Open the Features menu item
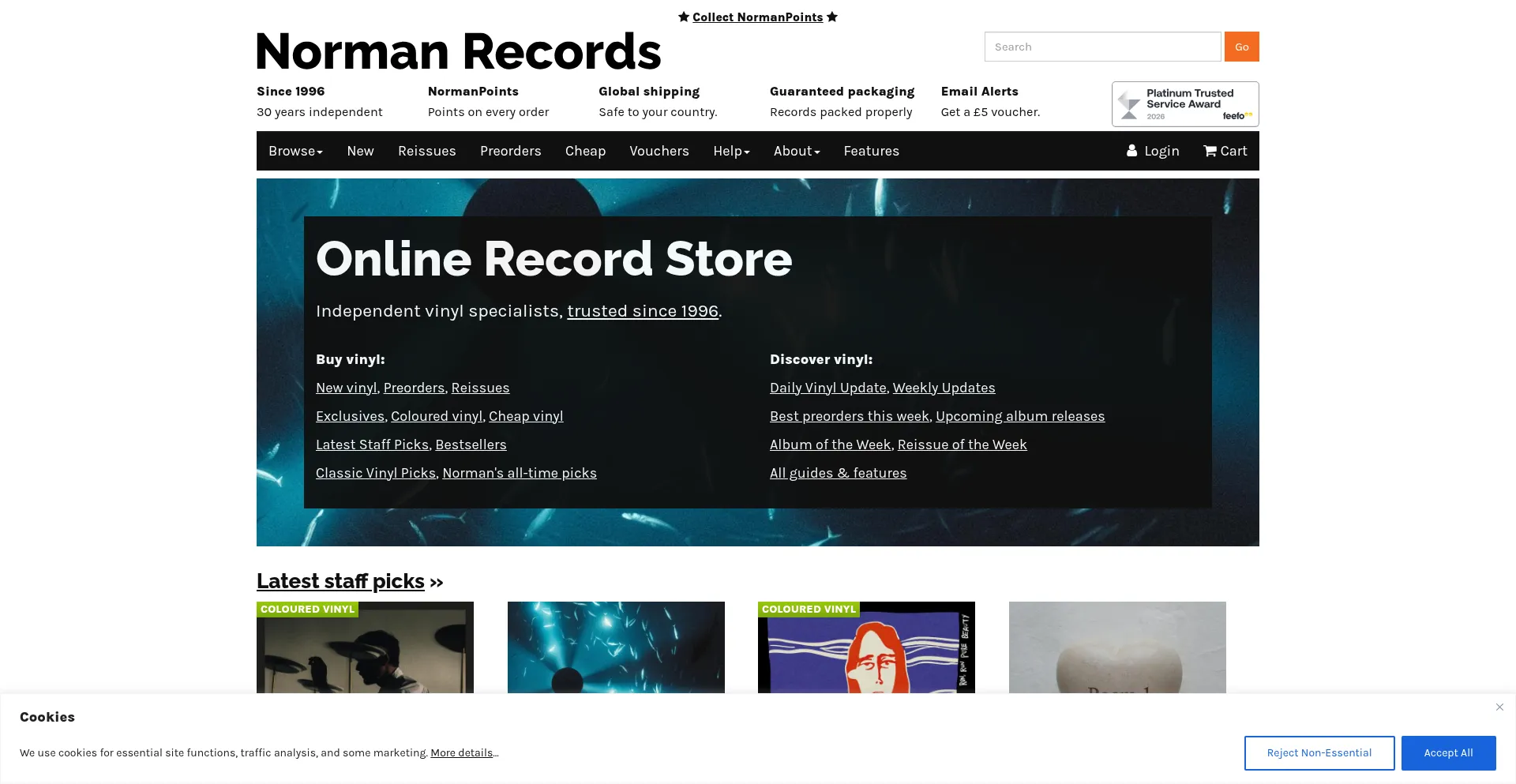The image size is (1516, 784). pyautogui.click(x=872, y=151)
